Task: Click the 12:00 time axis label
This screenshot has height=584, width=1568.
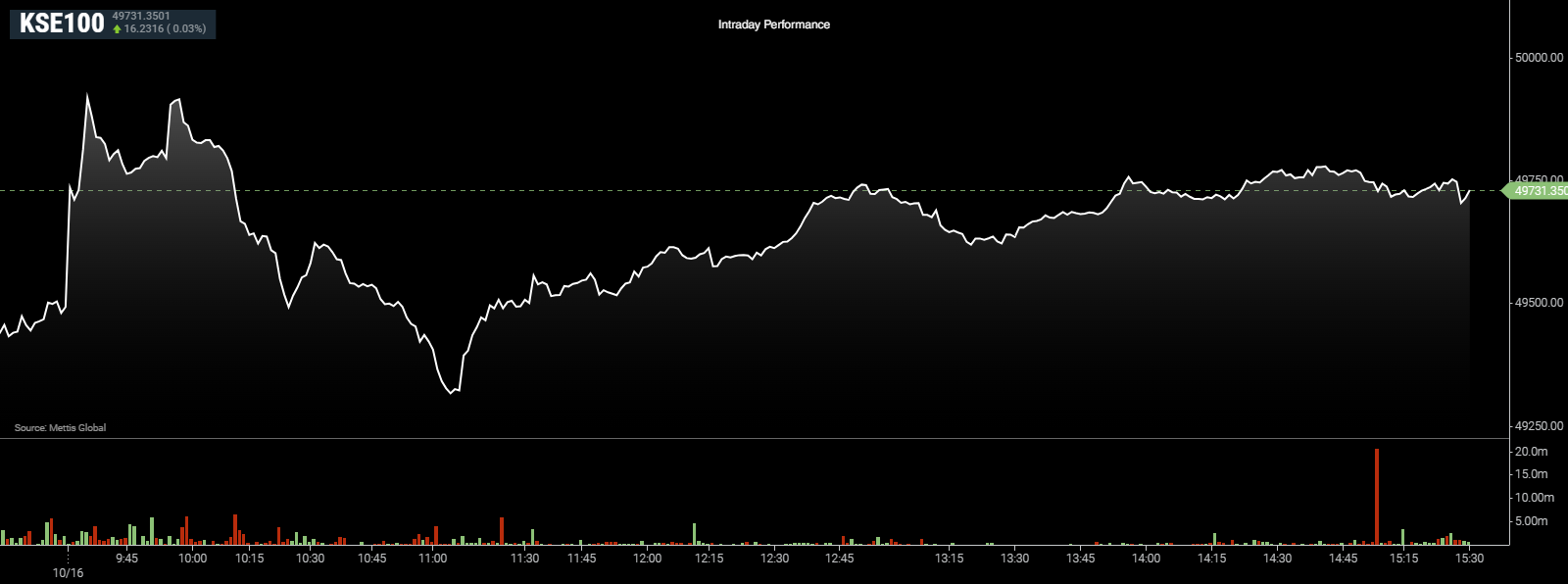Action: (647, 559)
